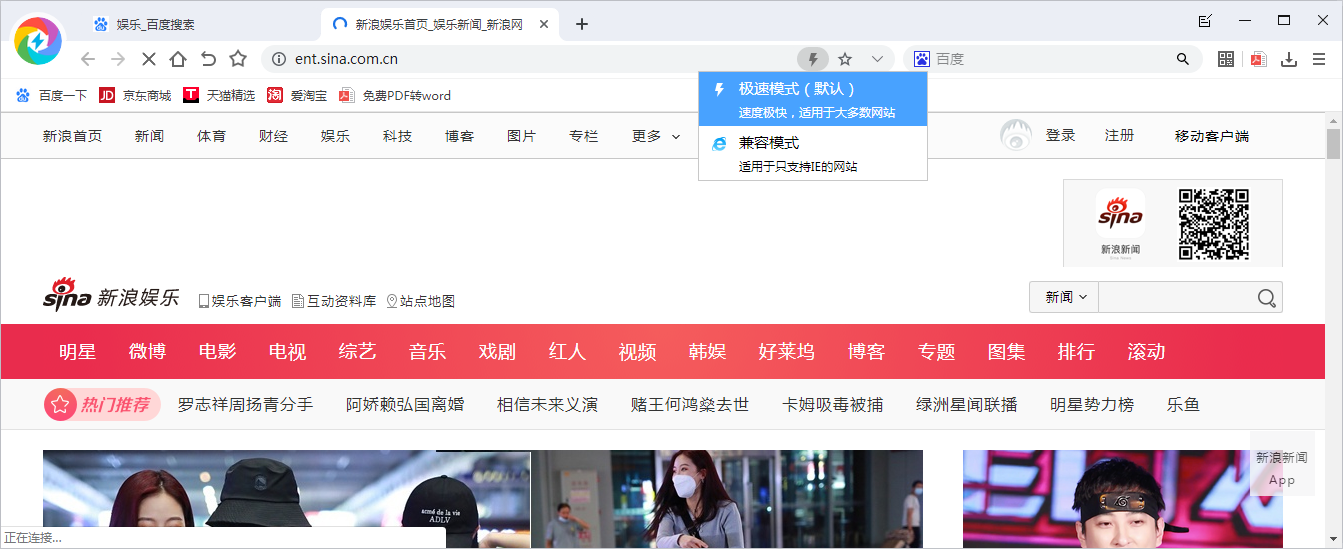The height and width of the screenshot is (549, 1343).
Task: Open 百度一下 bookmark
Action: 51,96
